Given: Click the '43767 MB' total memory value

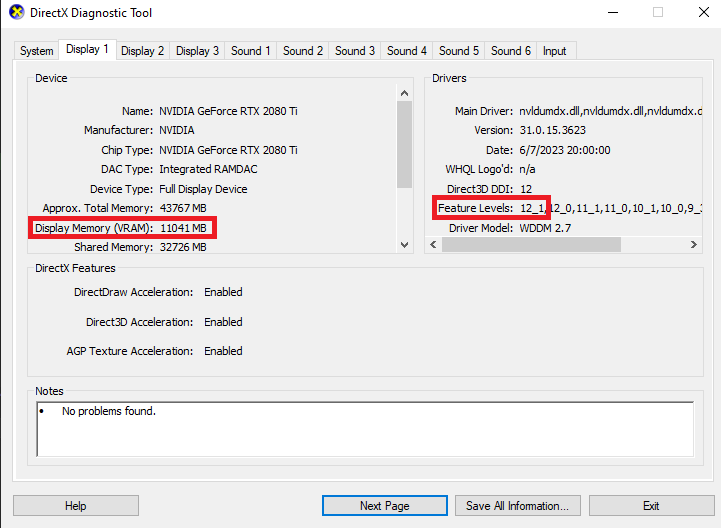Looking at the screenshot, I should [x=183, y=208].
